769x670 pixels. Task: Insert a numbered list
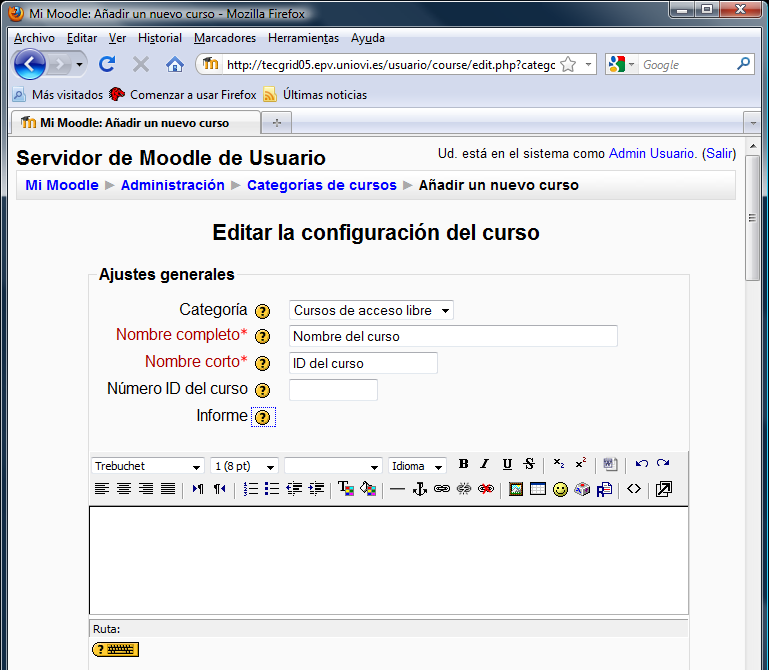click(x=250, y=489)
